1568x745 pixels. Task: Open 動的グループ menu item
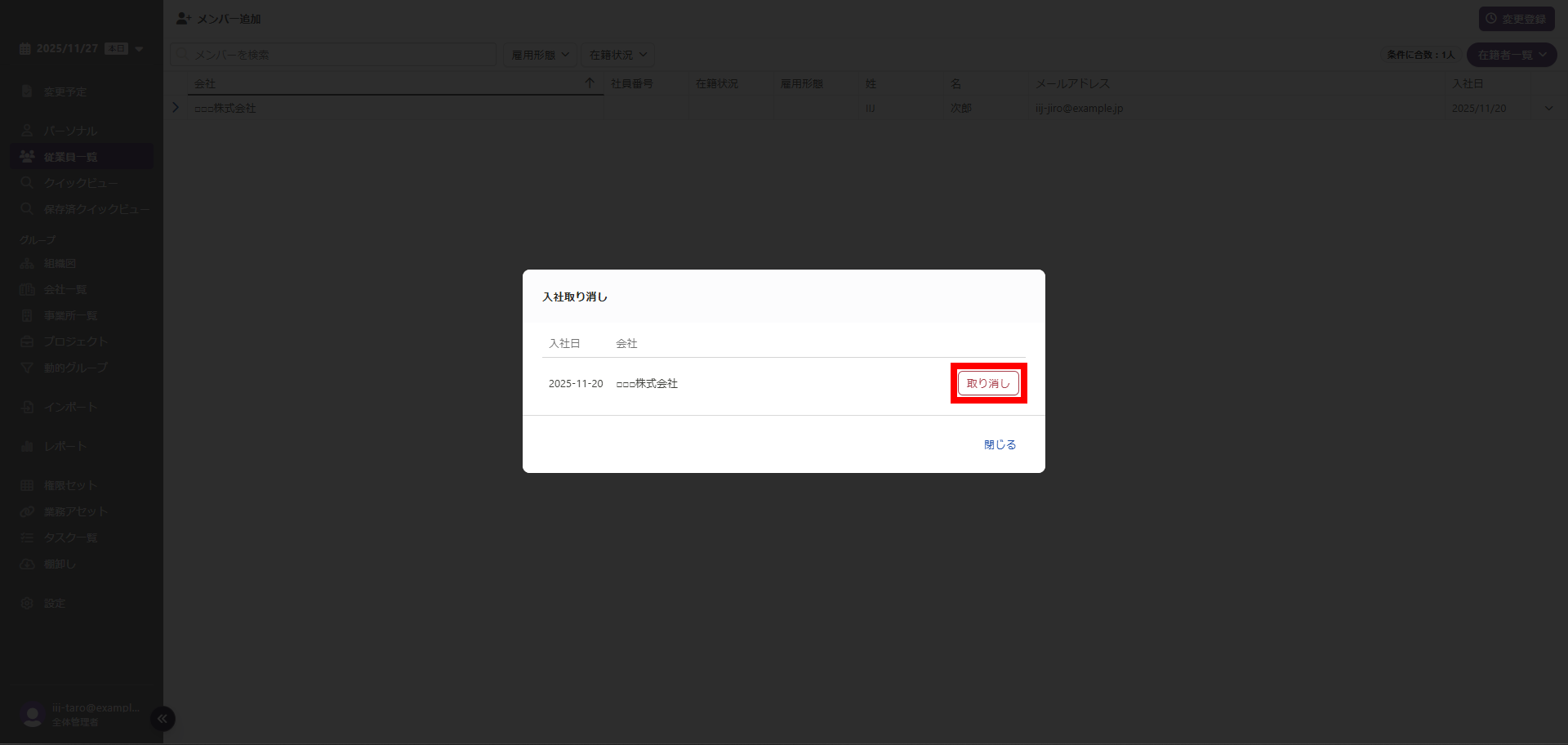[75, 368]
